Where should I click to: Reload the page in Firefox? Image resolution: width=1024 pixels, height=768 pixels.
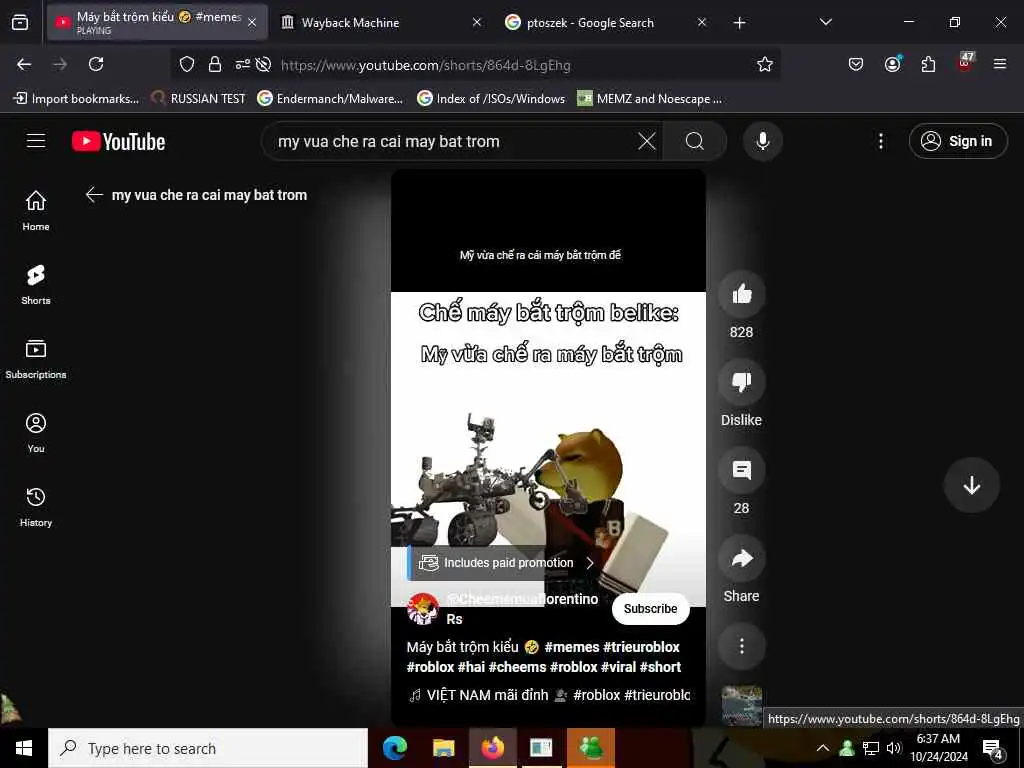pos(96,64)
